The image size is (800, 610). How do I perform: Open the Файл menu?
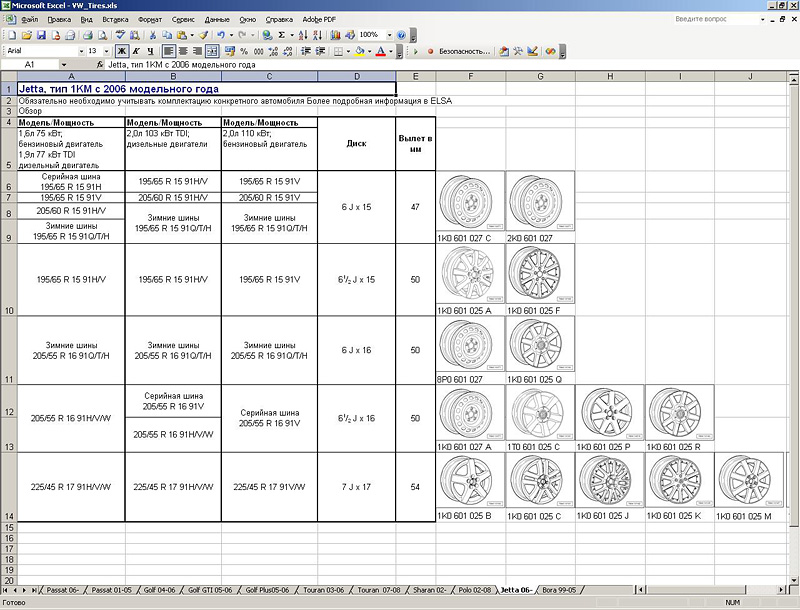click(30, 19)
